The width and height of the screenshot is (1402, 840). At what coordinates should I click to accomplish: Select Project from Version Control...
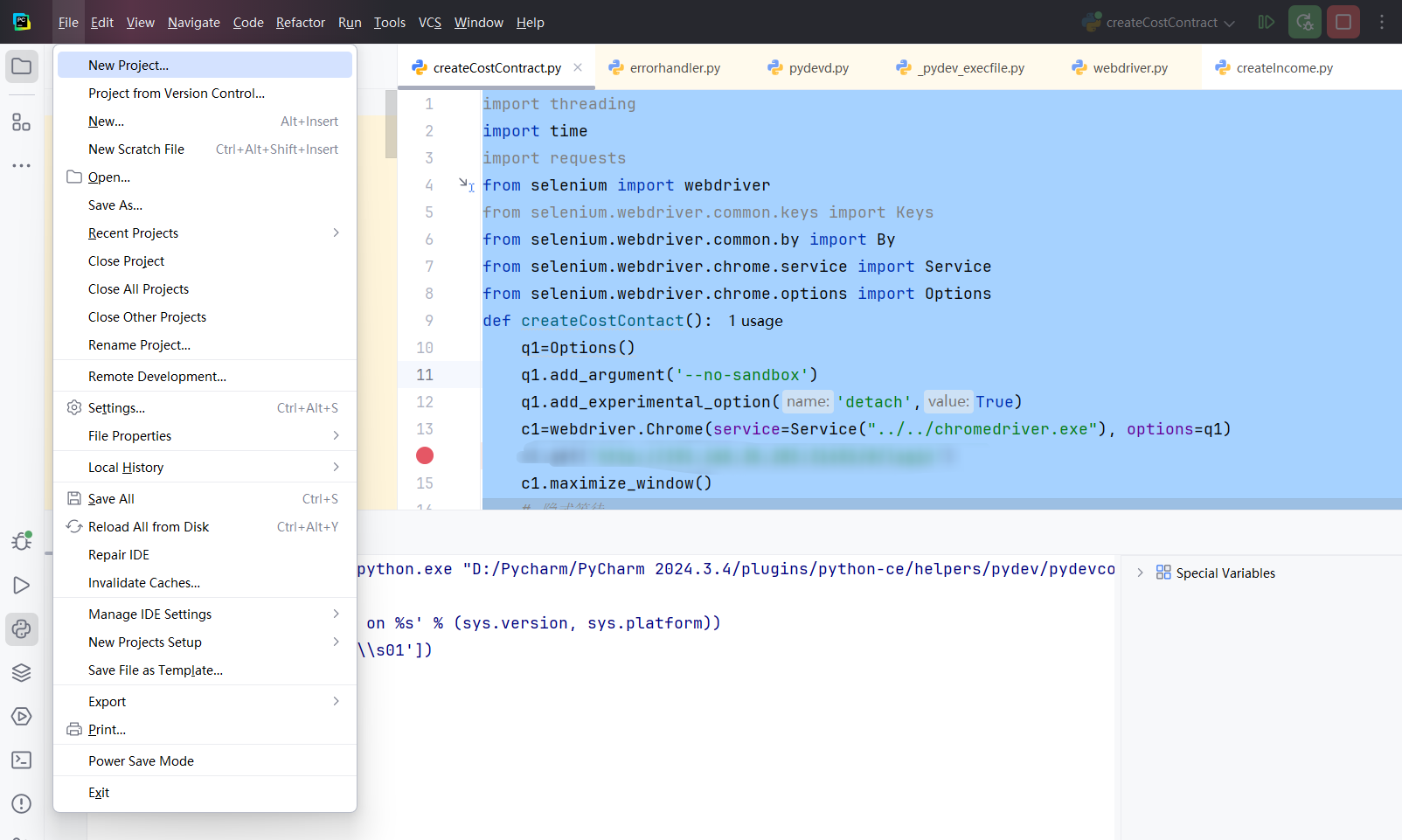coord(205,93)
